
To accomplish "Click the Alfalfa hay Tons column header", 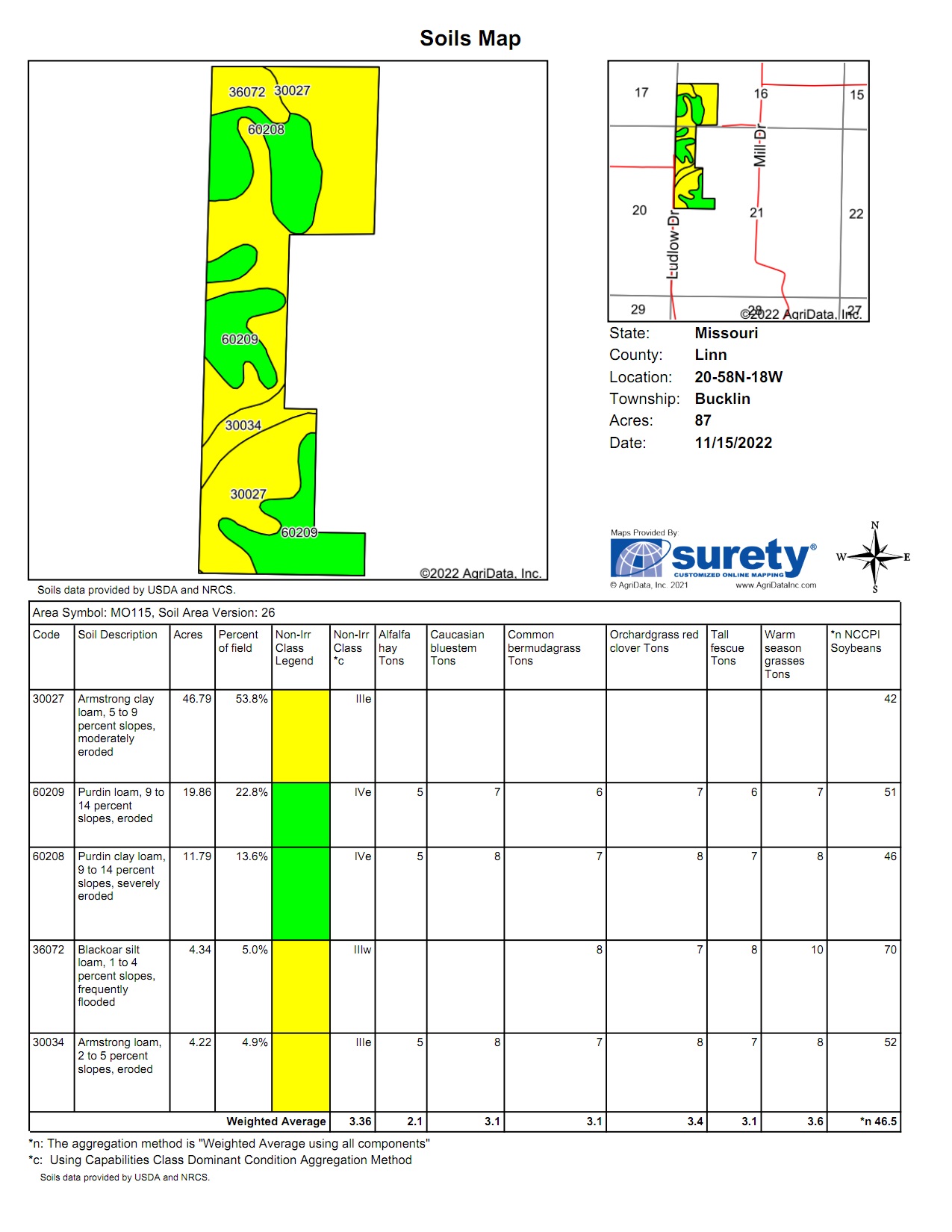I will (x=394, y=647).
